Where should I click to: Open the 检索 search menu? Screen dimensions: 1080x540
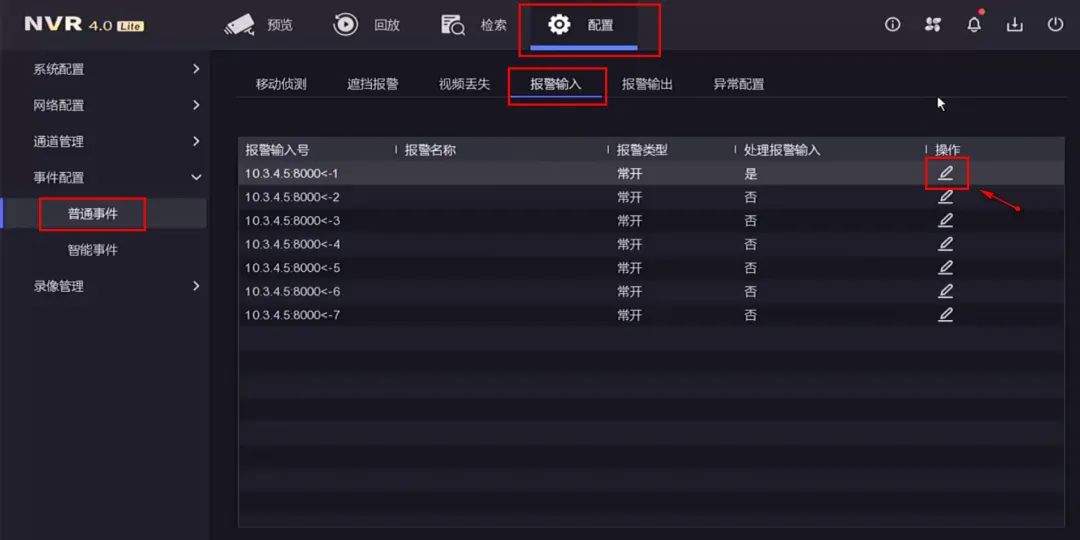pyautogui.click(x=473, y=25)
